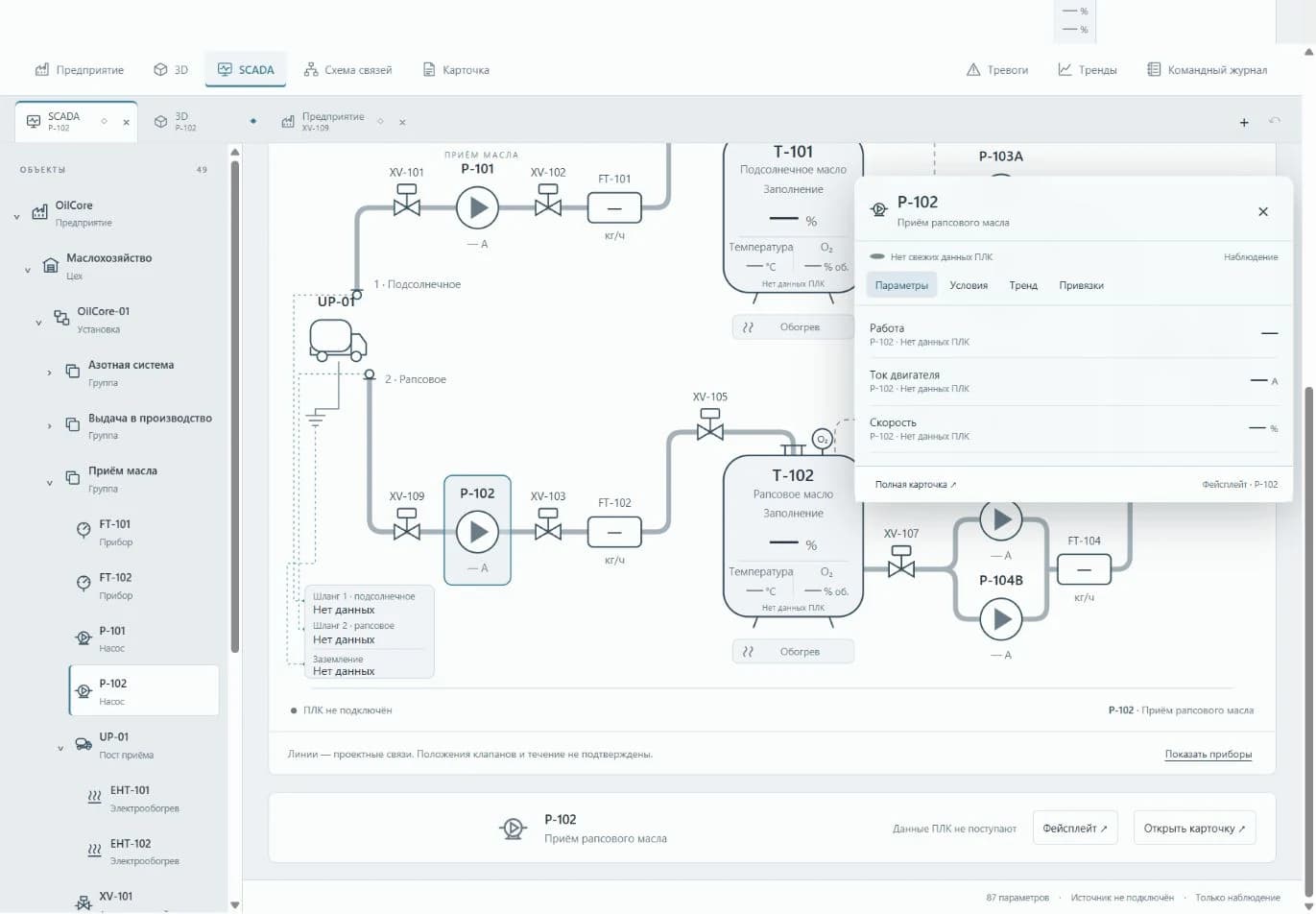1316x914 pixels.
Task: Toggle pin on the SCADA P-102 tab
Action: point(104,122)
